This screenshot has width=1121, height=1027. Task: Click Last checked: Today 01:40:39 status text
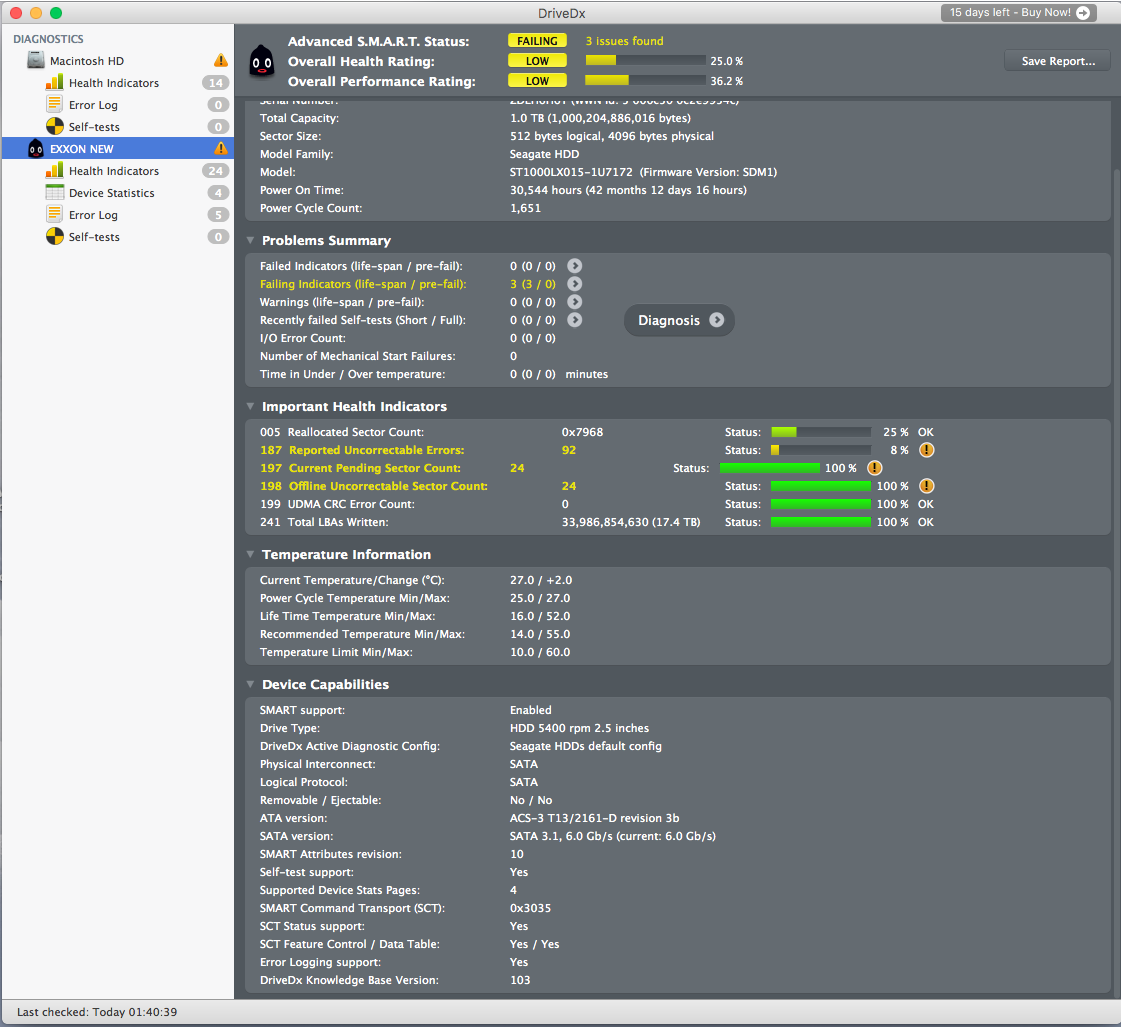[x=97, y=1012]
